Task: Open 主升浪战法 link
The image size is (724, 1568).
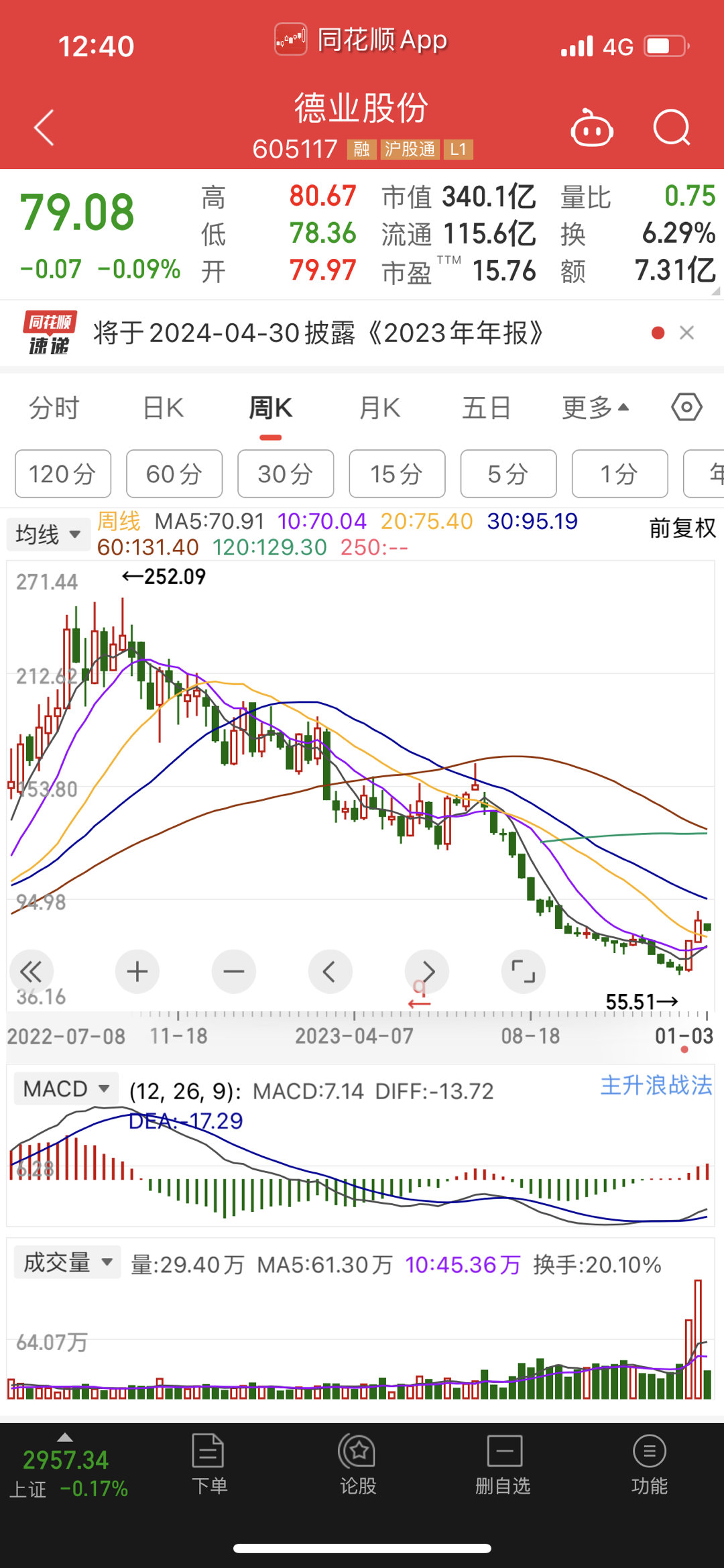Action: coord(656,1085)
